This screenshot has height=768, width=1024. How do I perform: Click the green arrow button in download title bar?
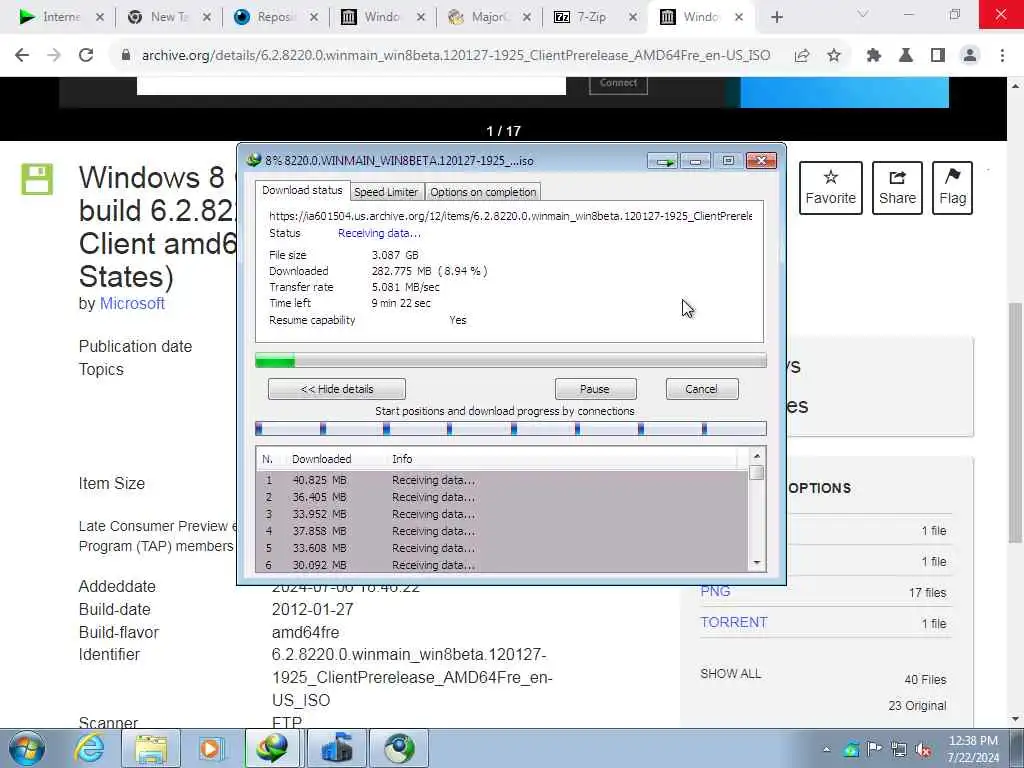(x=662, y=161)
